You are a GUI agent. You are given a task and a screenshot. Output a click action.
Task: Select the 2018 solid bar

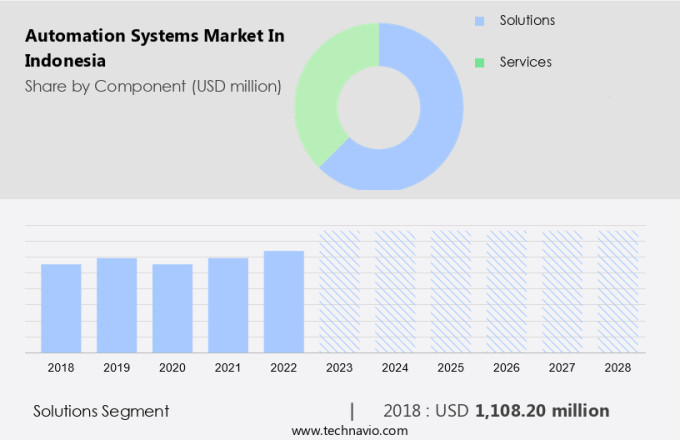coord(61,308)
